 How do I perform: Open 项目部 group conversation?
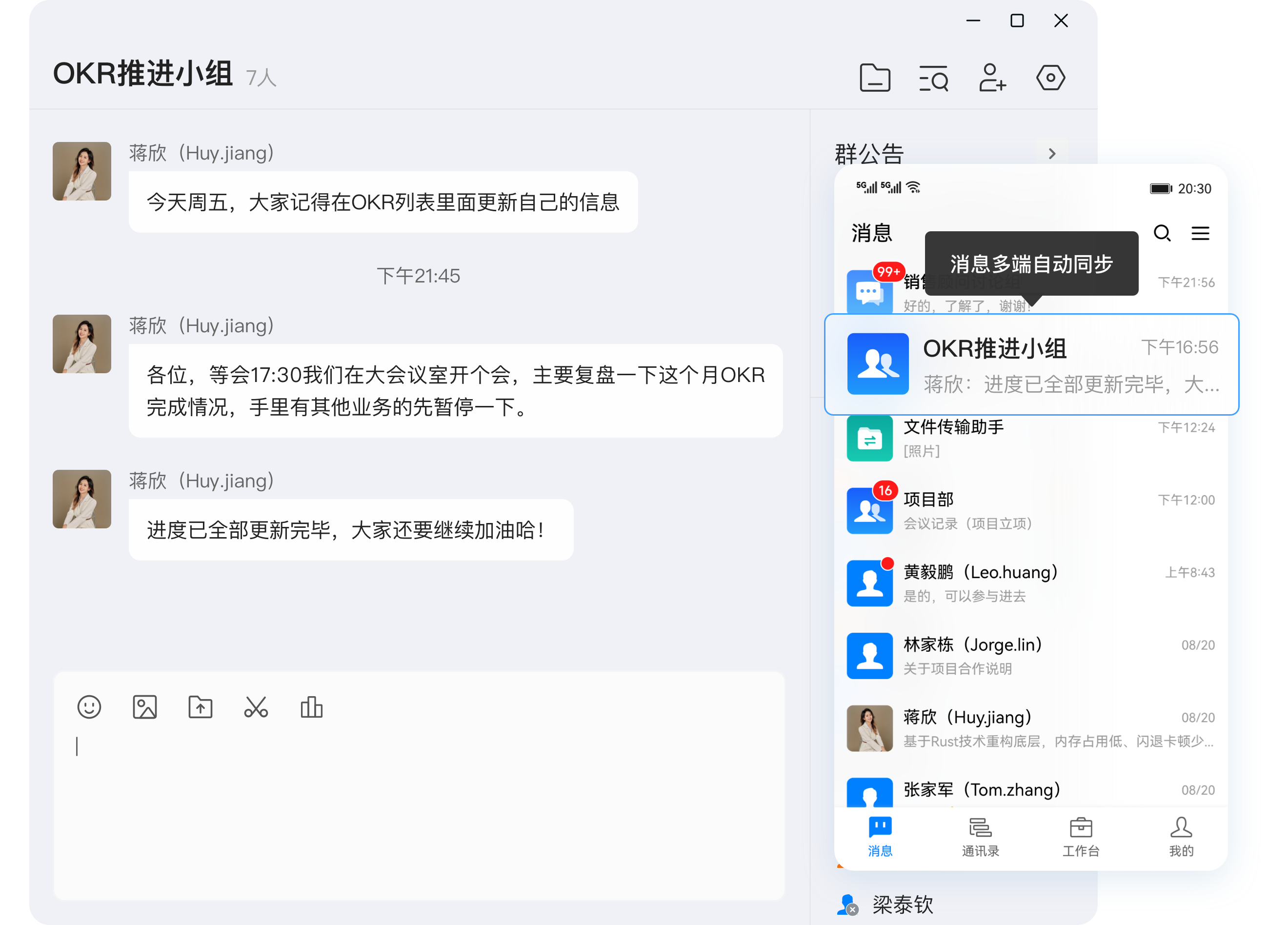pos(1031,511)
